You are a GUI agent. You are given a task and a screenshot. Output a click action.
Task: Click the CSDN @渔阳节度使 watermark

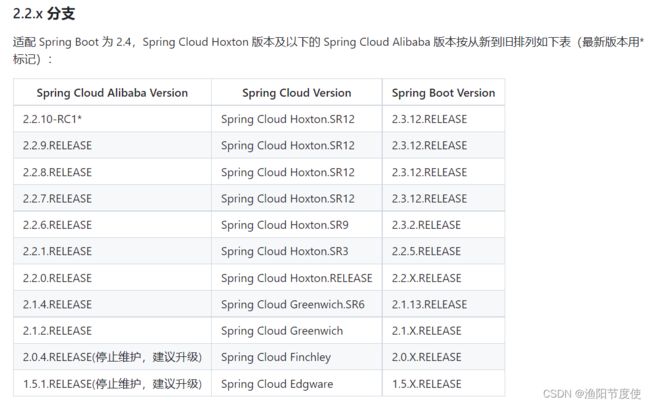coord(592,393)
